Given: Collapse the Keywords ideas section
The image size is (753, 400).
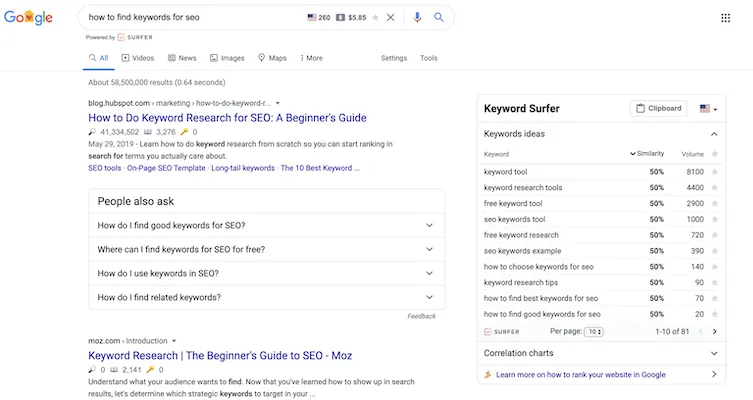Looking at the screenshot, I should point(714,134).
